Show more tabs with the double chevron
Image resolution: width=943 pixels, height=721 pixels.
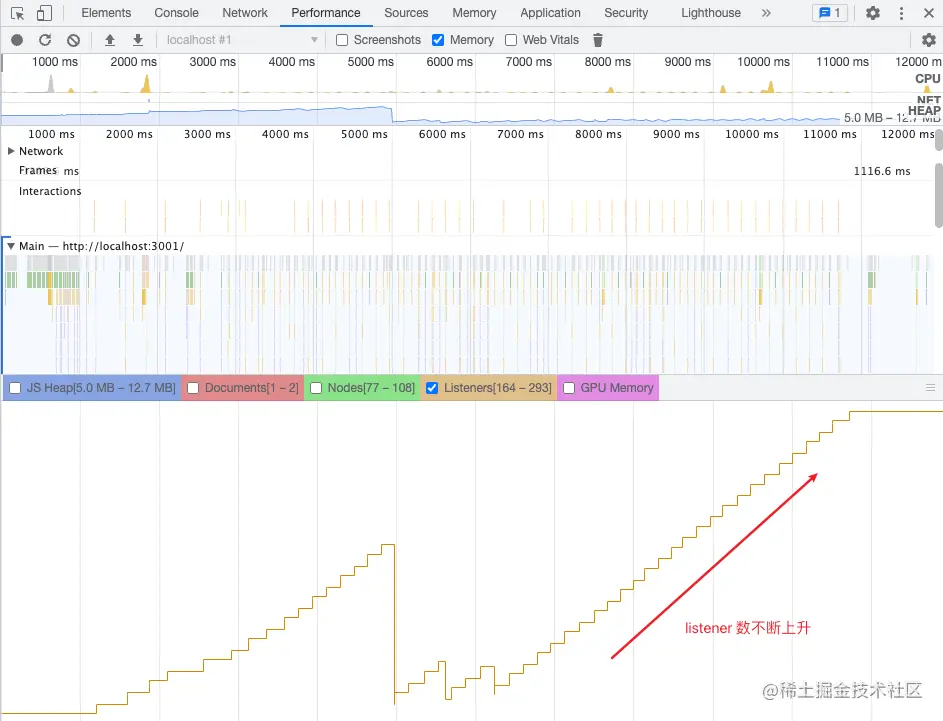click(766, 13)
